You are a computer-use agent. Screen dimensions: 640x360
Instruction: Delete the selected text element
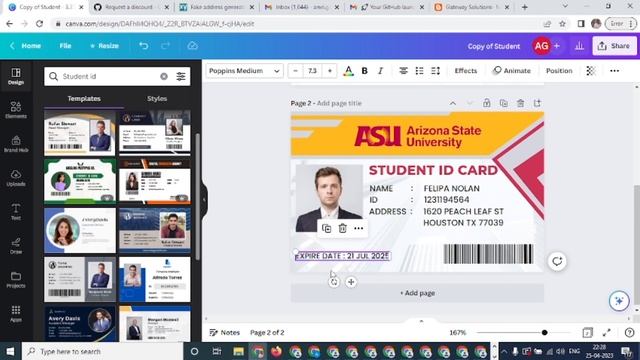(x=342, y=229)
